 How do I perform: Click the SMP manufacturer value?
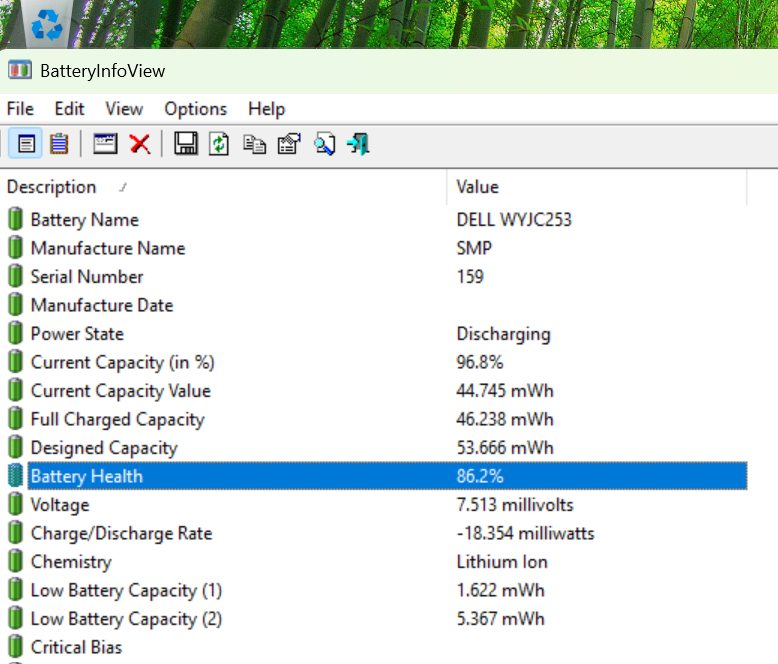[474, 248]
